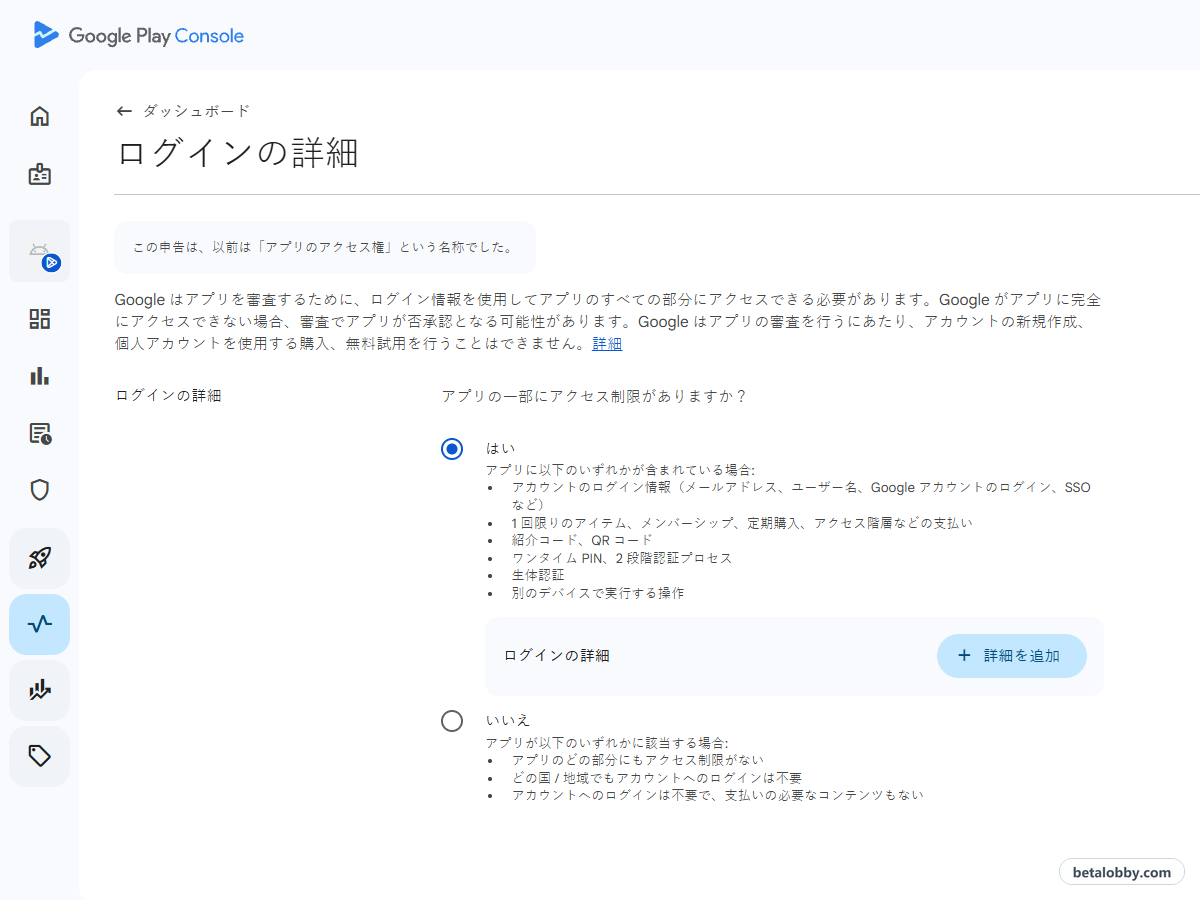Open the growth chart icon in sidebar
1200x900 pixels.
tap(39, 690)
